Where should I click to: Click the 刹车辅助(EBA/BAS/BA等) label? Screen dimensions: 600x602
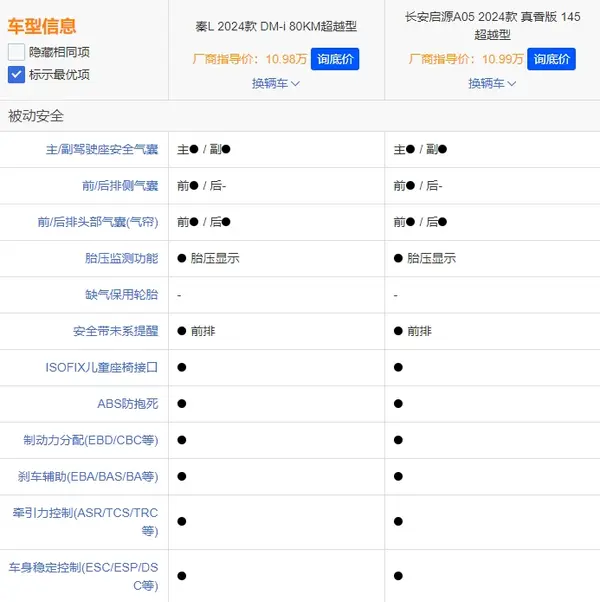coord(88,476)
